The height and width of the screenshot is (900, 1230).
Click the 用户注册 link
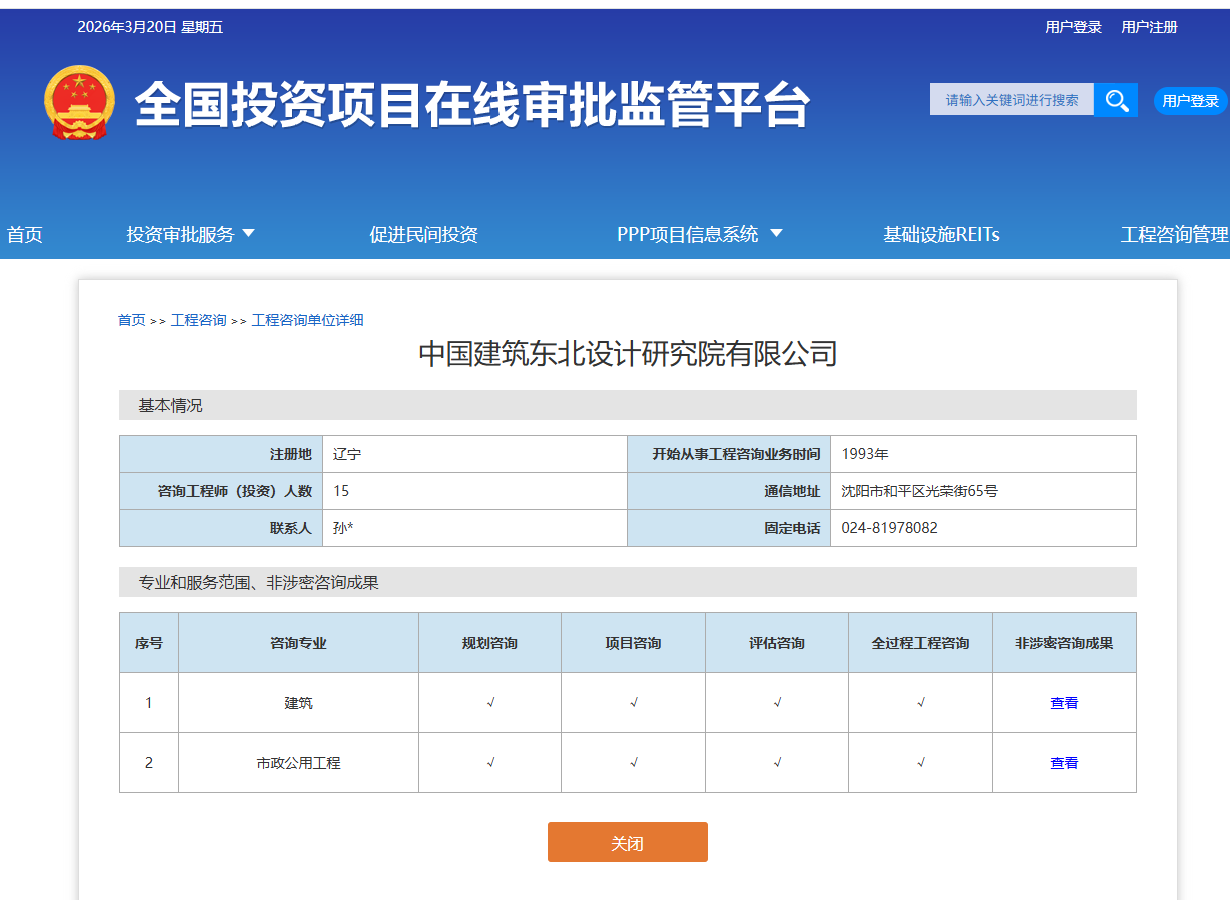pyautogui.click(x=1148, y=26)
